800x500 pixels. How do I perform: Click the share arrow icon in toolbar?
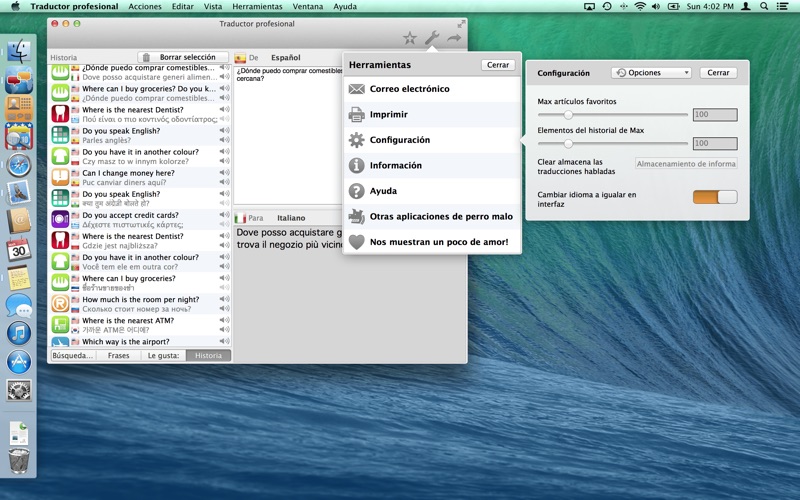(x=454, y=39)
